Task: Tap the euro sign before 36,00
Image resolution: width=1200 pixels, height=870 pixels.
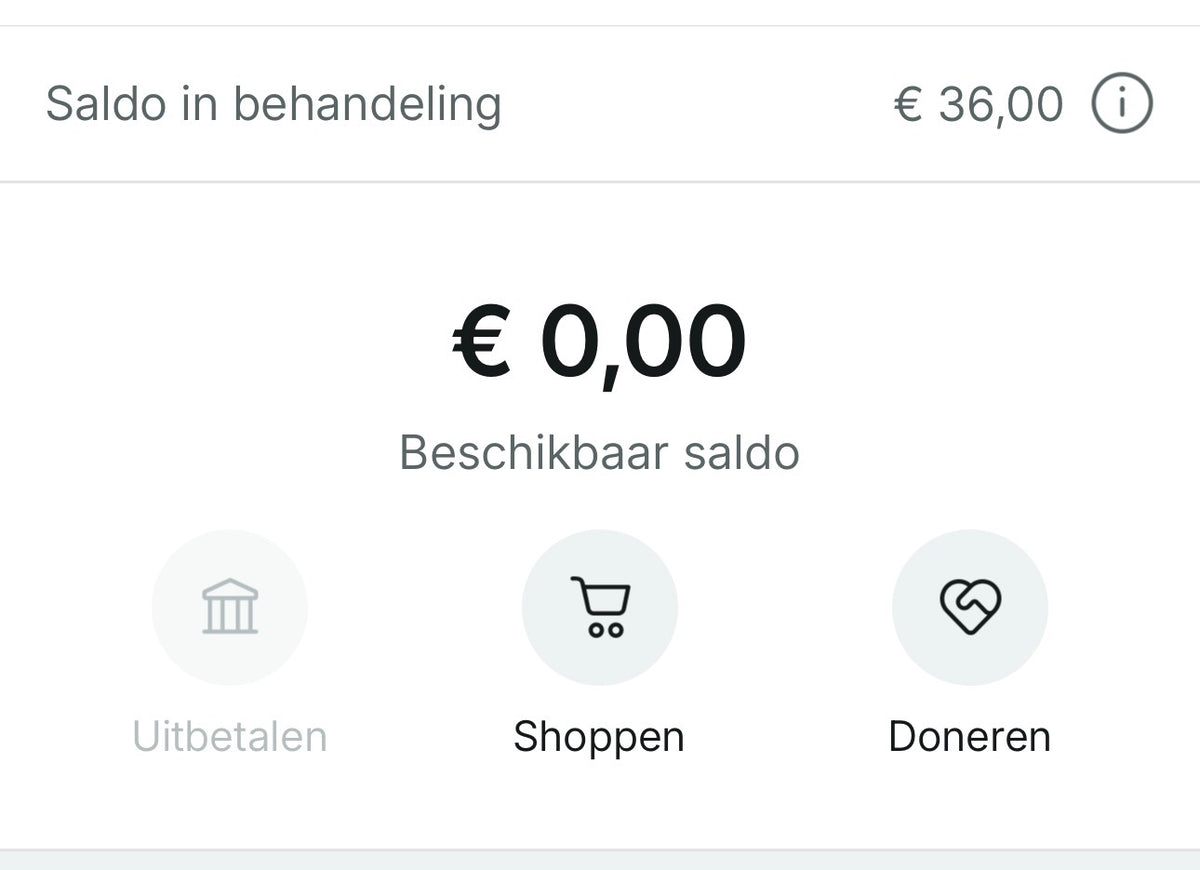Action: pyautogui.click(x=907, y=104)
